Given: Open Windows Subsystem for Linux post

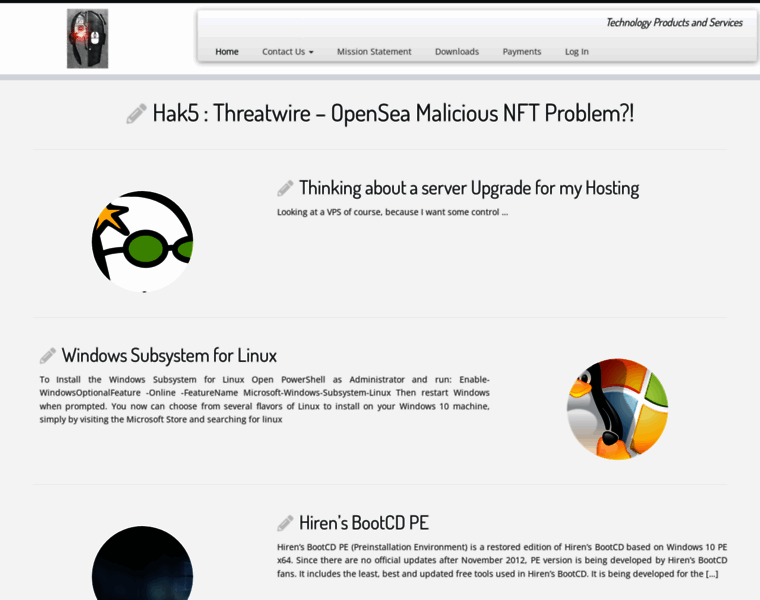Looking at the screenshot, I should 169,356.
